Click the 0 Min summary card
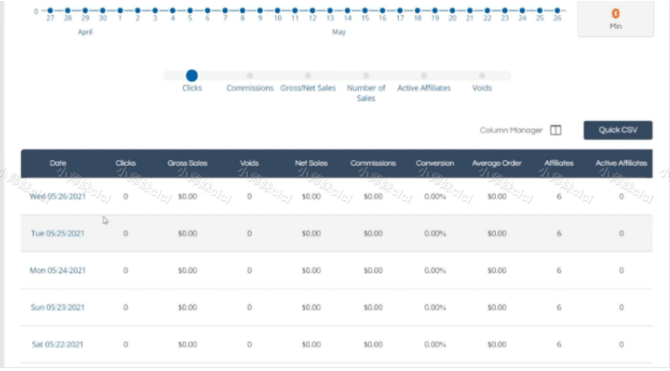Screen dimensions: 670x371 click(616, 19)
